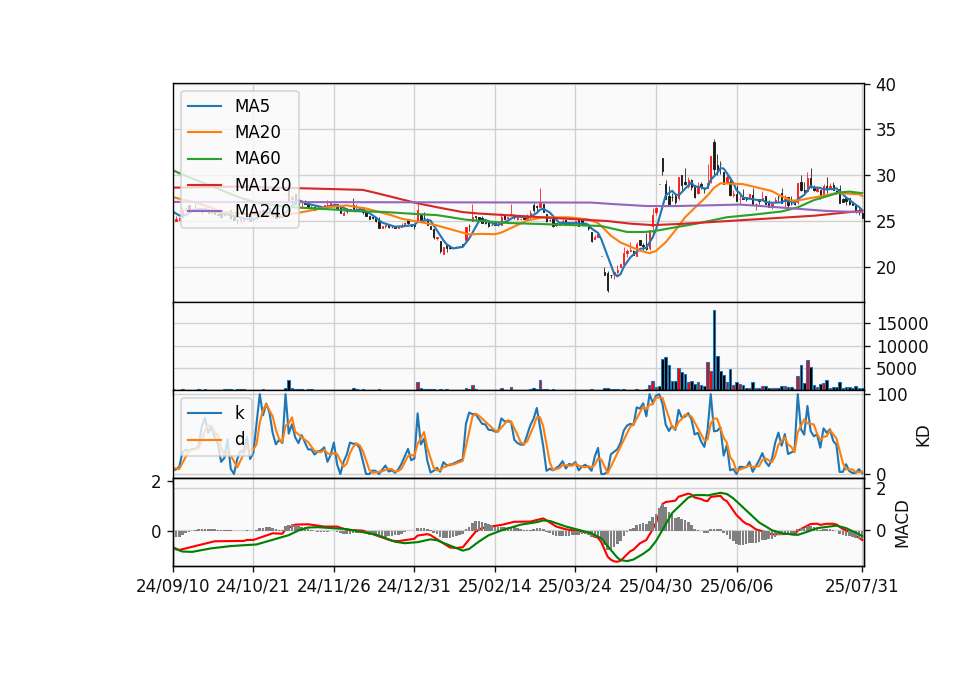Click the volume axis value 5000
This screenshot has width=960, height=690.
tap(897, 369)
